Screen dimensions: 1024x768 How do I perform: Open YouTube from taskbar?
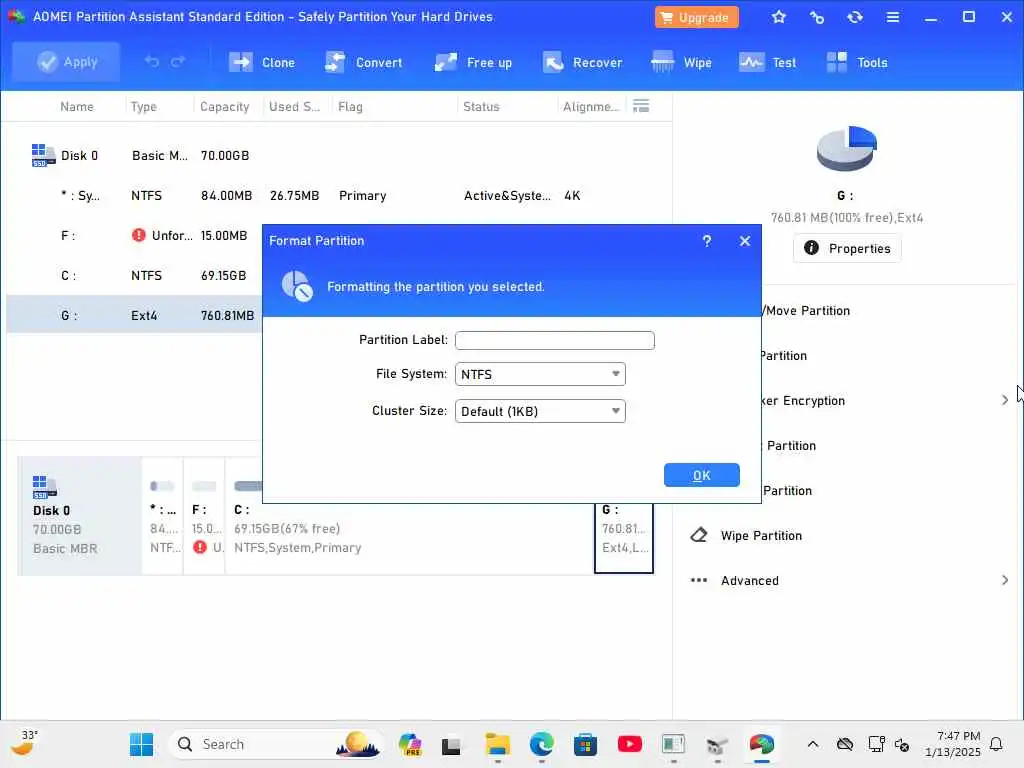pyautogui.click(x=630, y=744)
